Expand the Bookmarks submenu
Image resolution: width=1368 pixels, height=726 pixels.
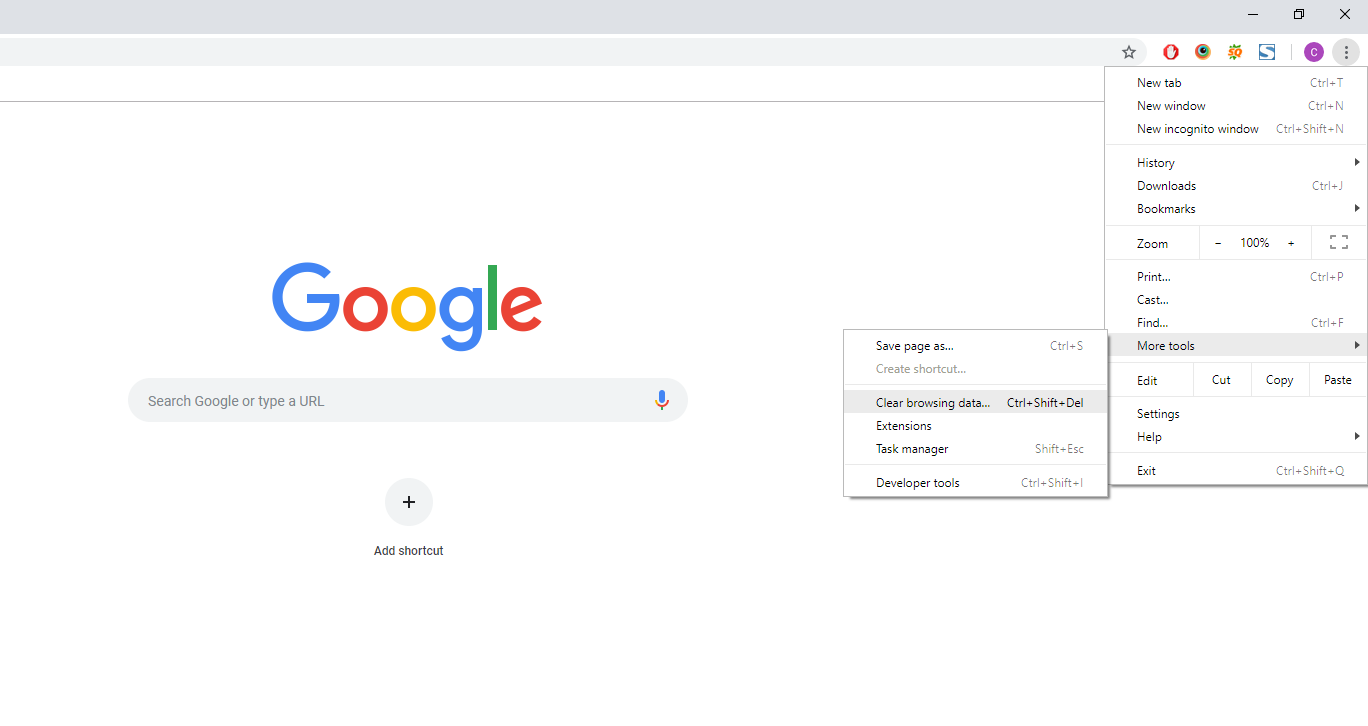point(1236,208)
